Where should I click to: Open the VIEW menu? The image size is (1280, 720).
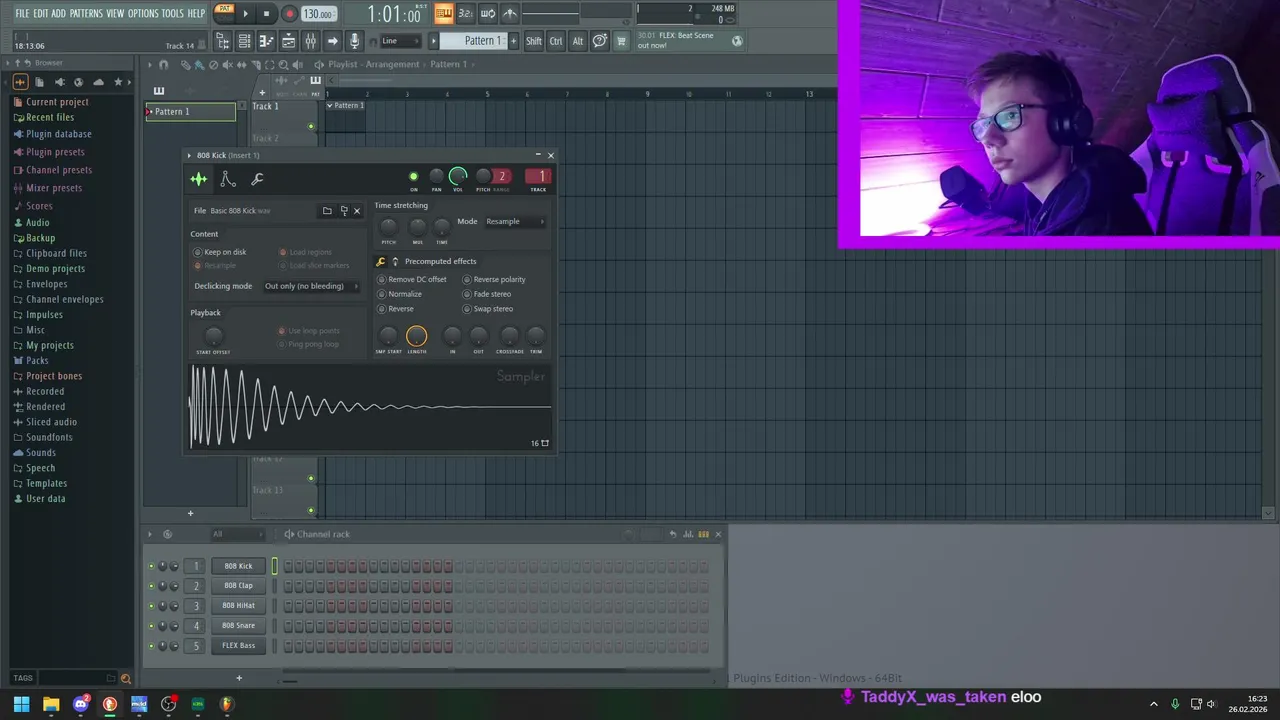tap(116, 14)
